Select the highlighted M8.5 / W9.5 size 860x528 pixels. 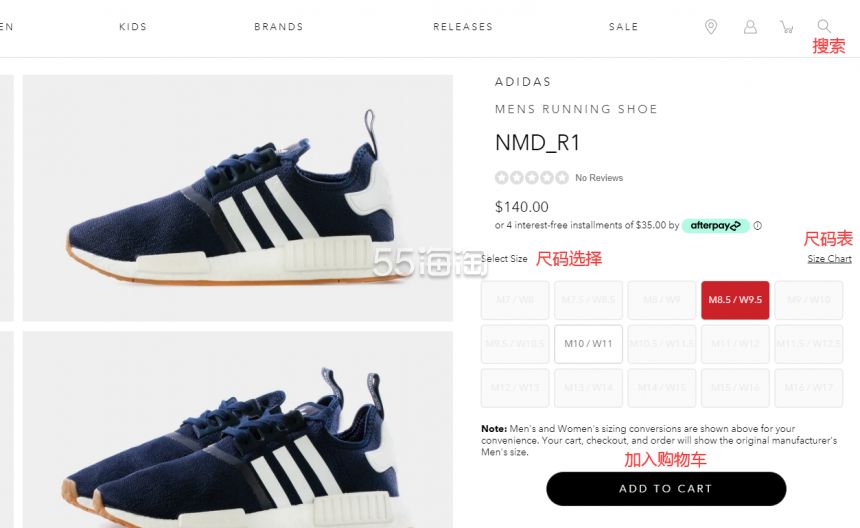tap(735, 300)
